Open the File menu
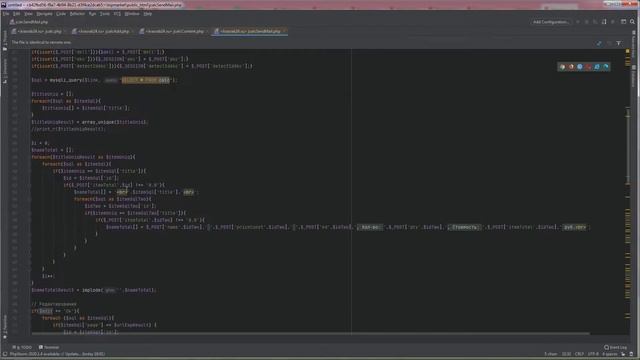This screenshot has width=640, height=360. [6, 13]
